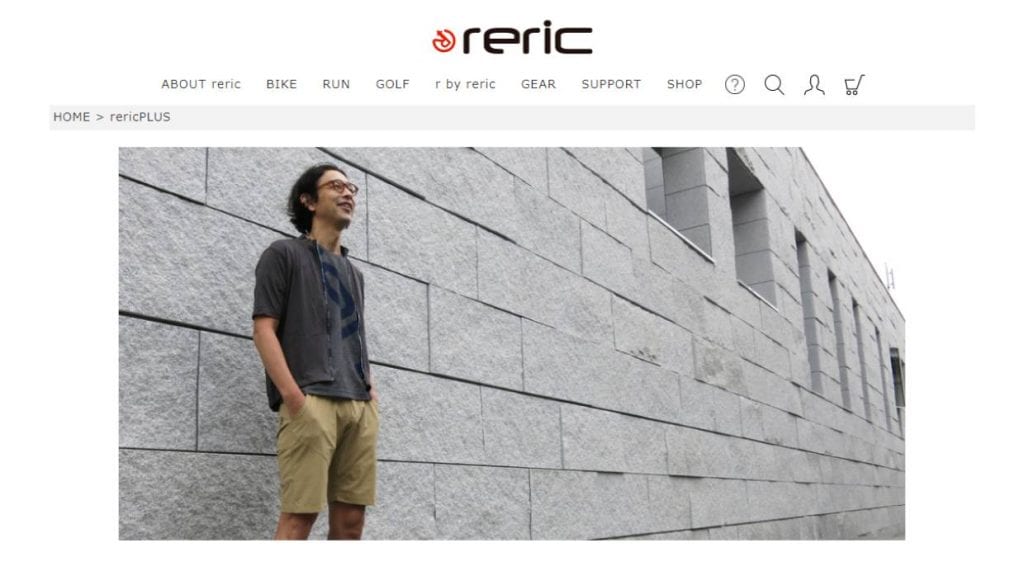
Task: Go to the SHOP page
Action: click(x=684, y=84)
